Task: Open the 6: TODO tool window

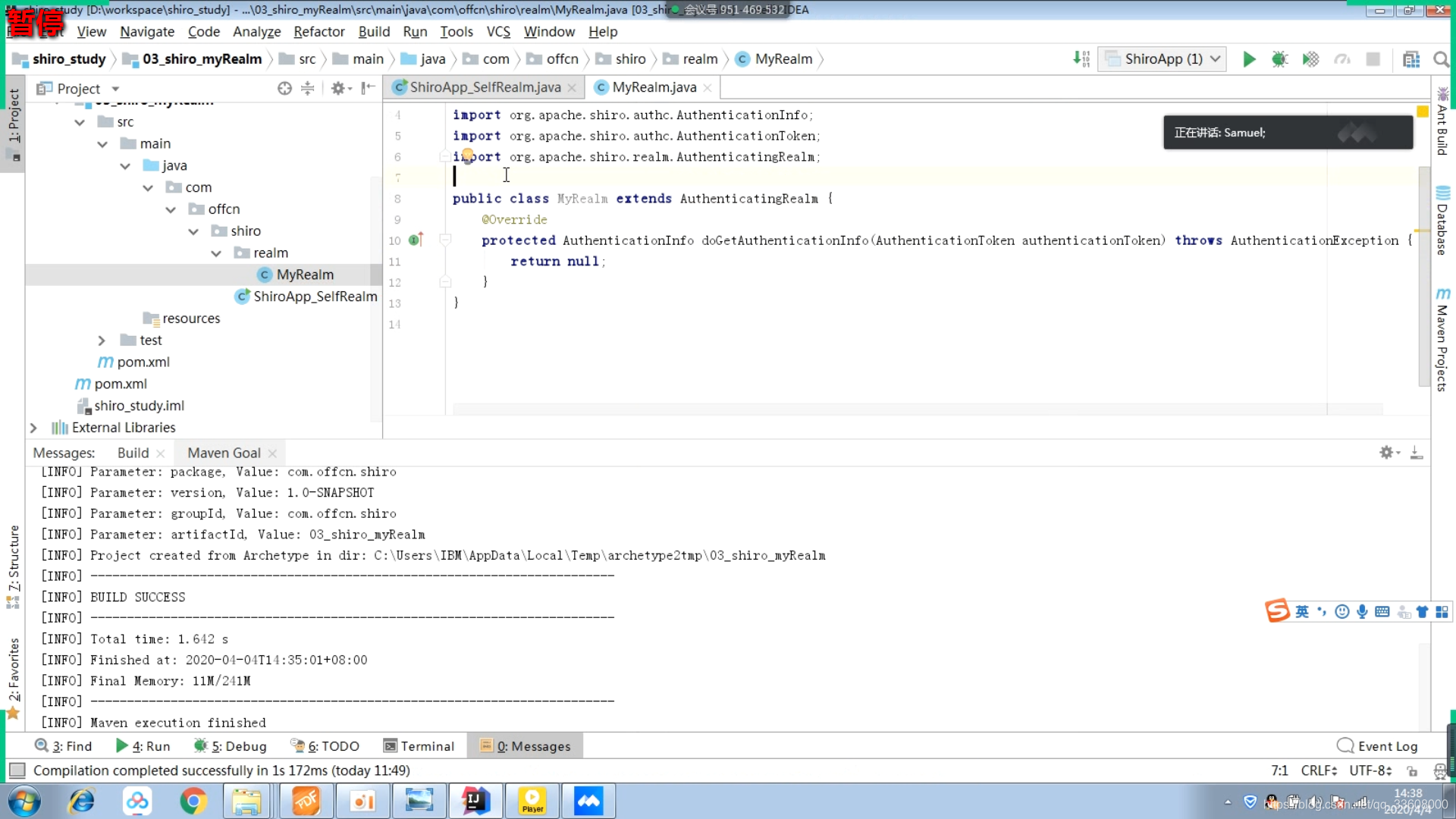Action: coord(325,746)
